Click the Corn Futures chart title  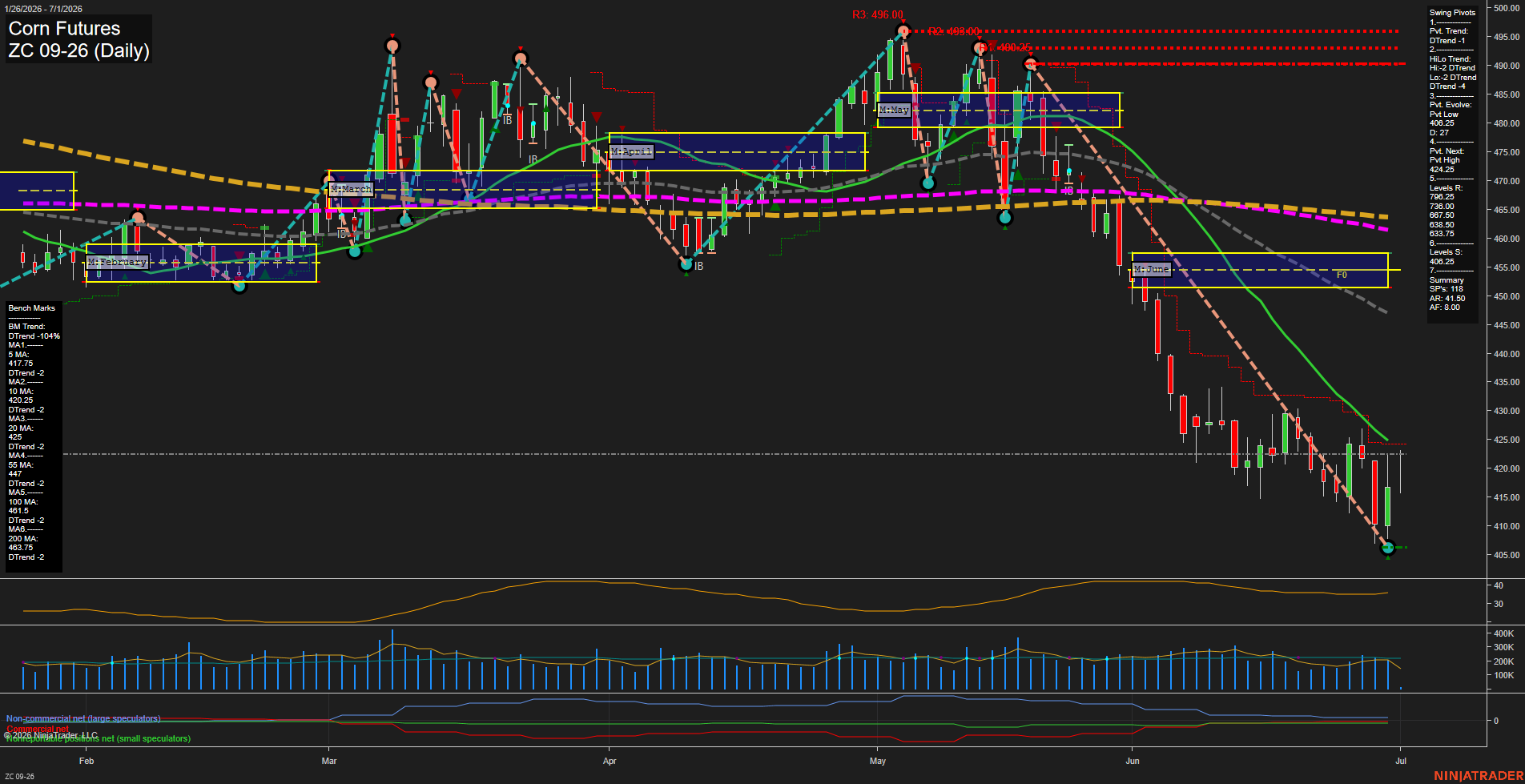coord(64,29)
